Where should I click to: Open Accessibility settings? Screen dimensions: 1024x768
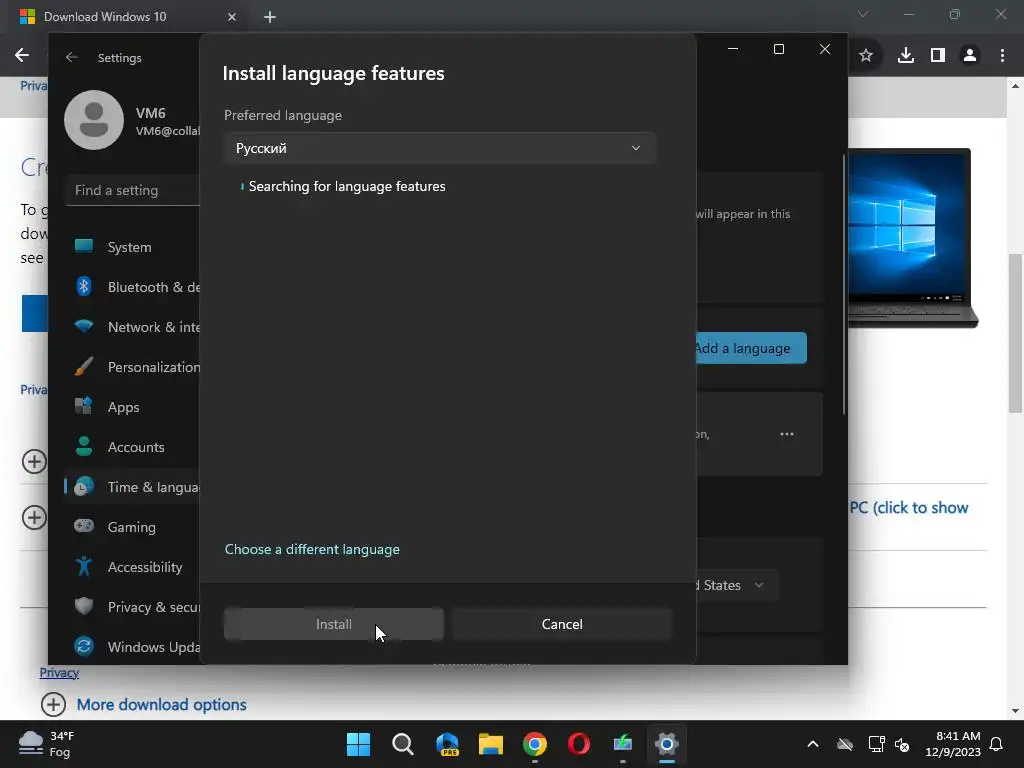click(133, 567)
